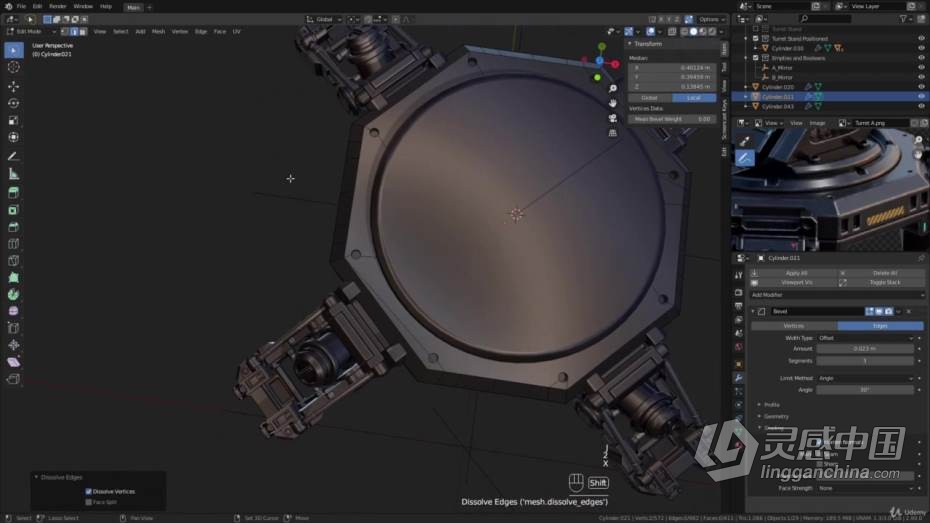
Task: Hide Cylinder.043 with its eye icon
Action: pos(921,107)
